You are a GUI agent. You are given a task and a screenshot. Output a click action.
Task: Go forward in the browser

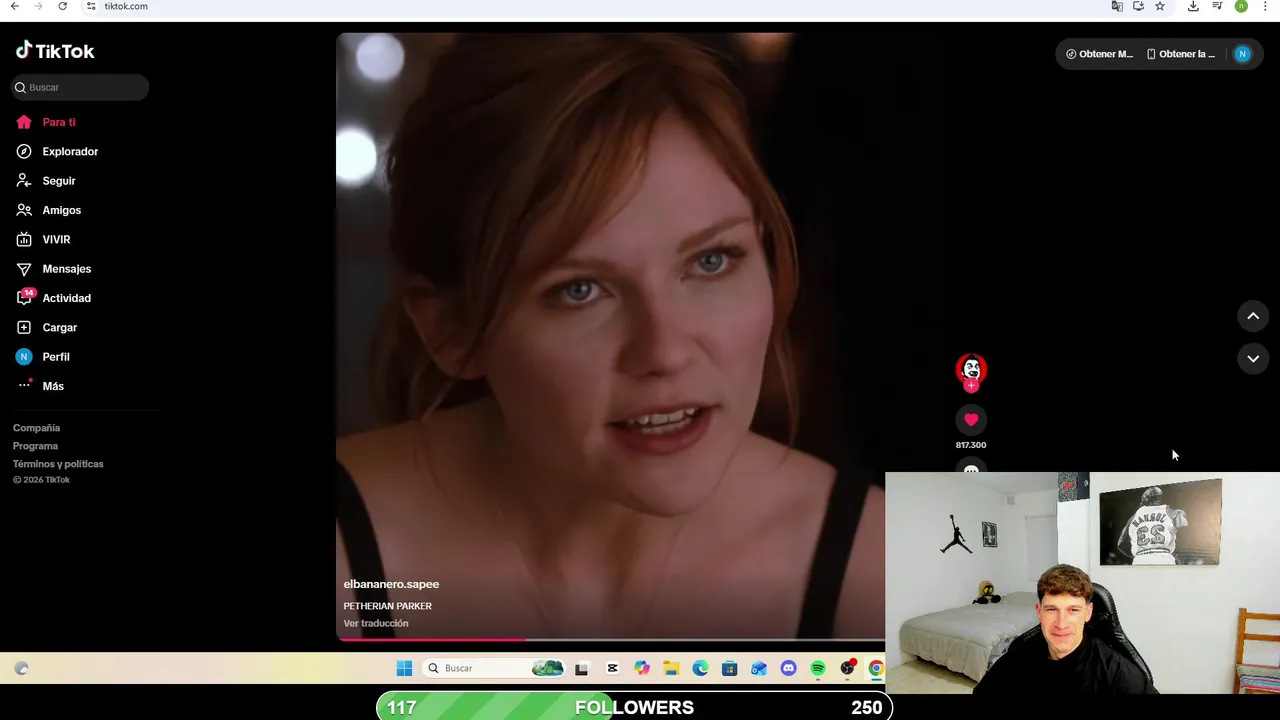click(38, 6)
